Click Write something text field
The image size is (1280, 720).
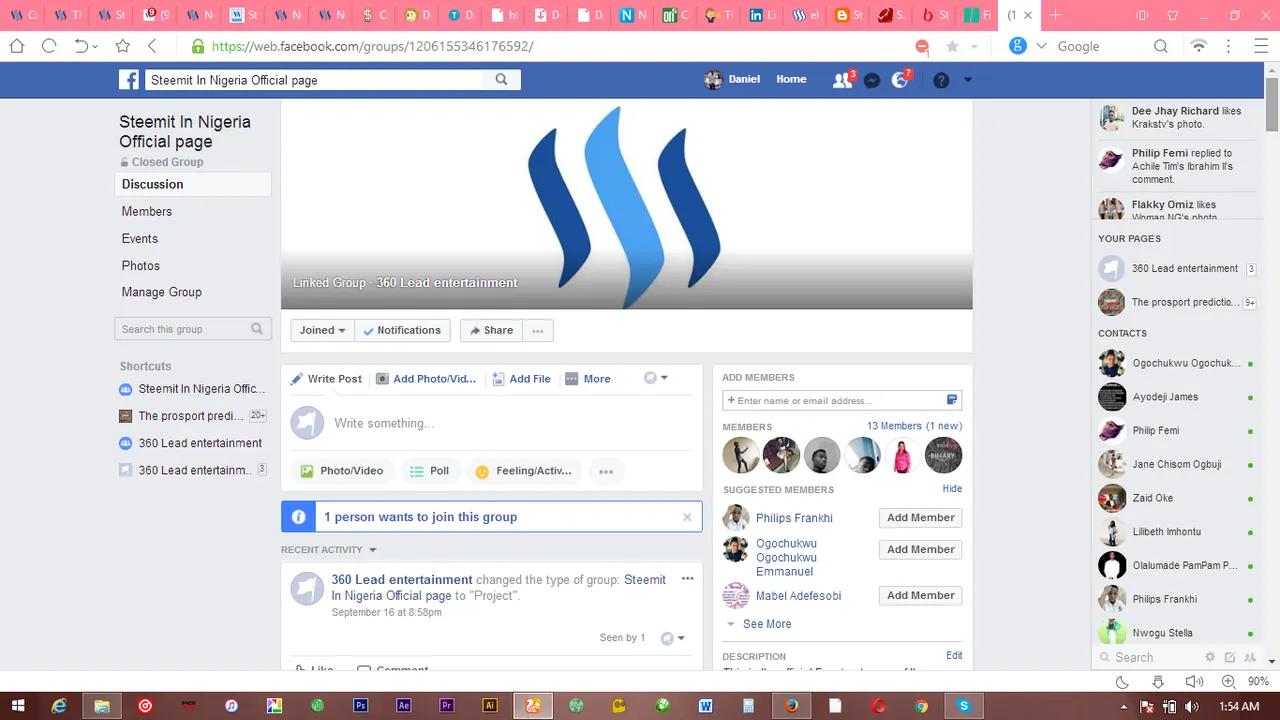(514, 423)
